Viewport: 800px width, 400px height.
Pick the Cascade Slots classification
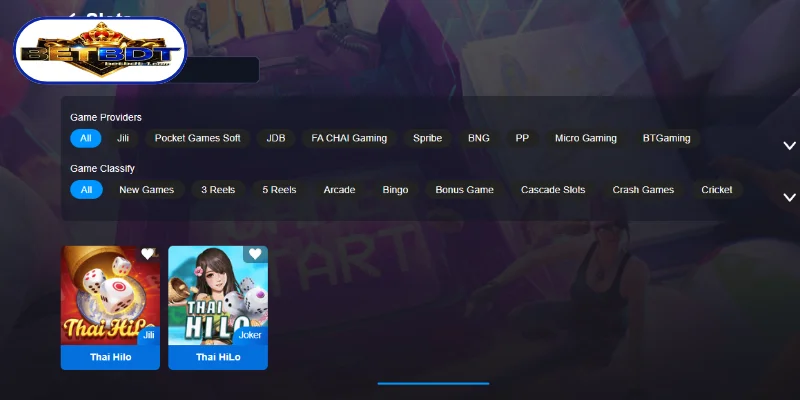tap(553, 190)
